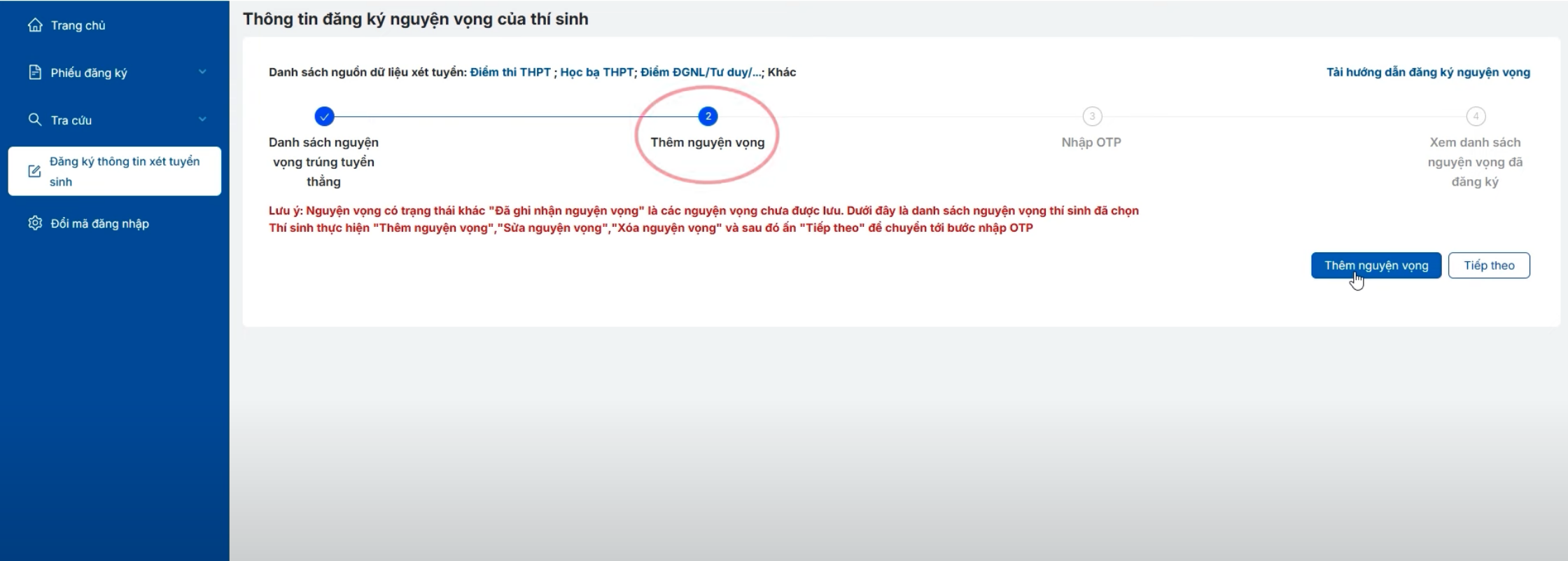
Task: Click Tài hướng dẫn đăng ký nguyện vọng link
Action: pos(1428,72)
